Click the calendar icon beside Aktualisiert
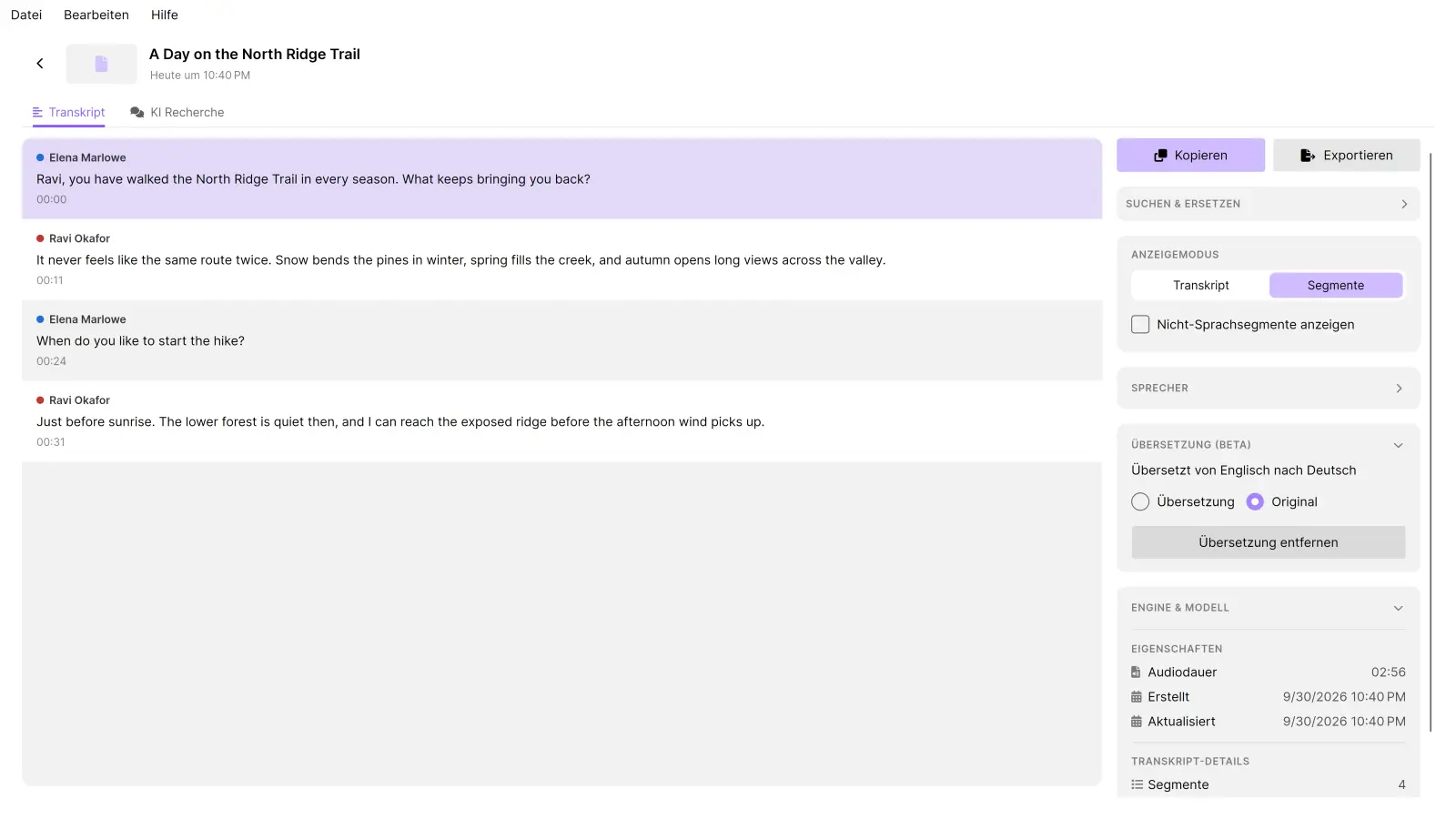Screen dimensions: 1456x819 (x=1136, y=722)
